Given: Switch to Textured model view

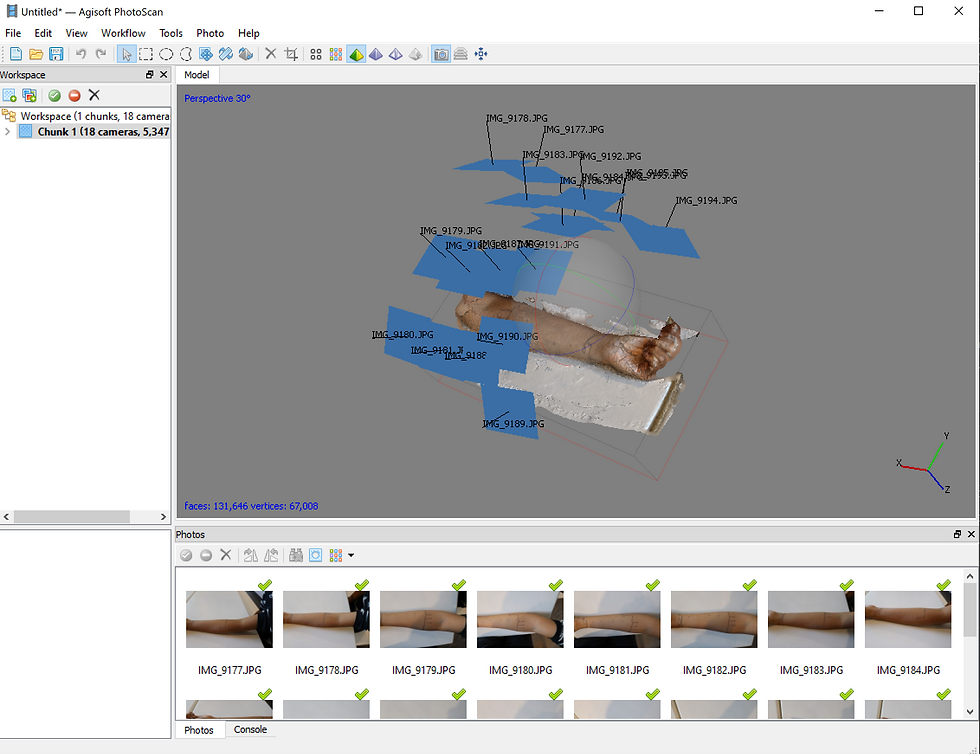Looking at the screenshot, I should (416, 54).
